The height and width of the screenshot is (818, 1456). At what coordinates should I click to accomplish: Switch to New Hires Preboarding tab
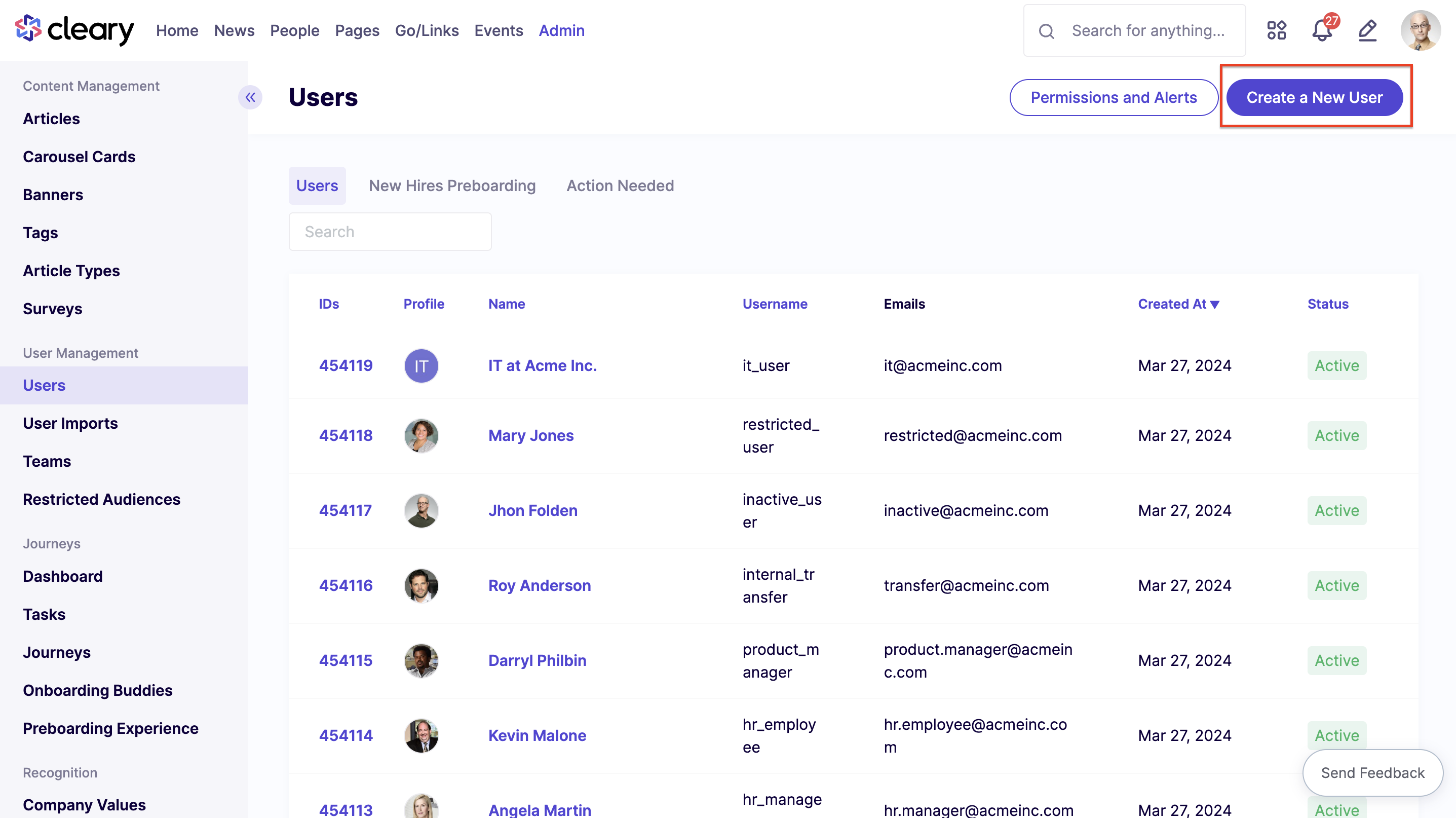[451, 185]
